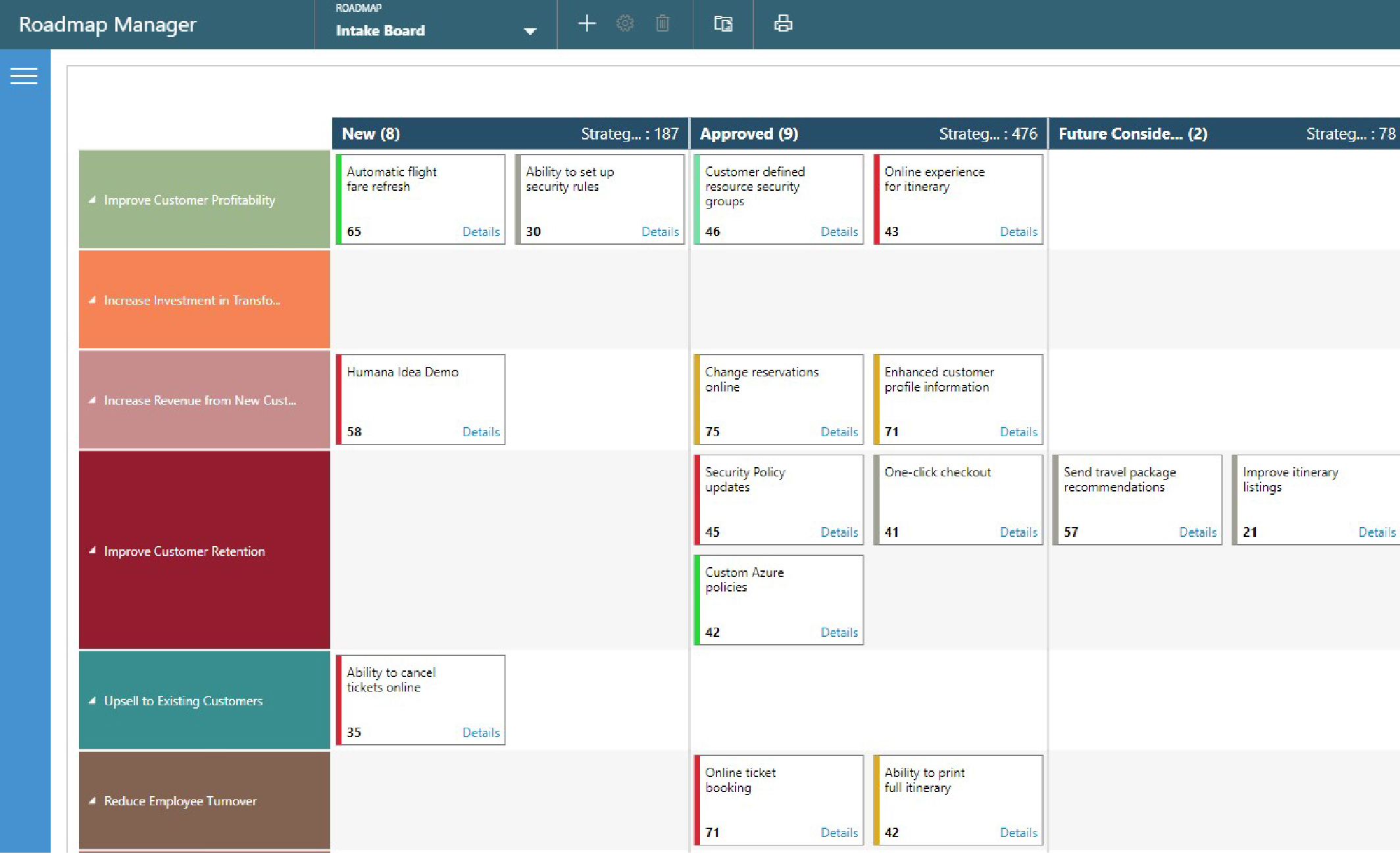The height and width of the screenshot is (854, 1400).
Task: Collapse Reduce Employee Turnover row
Action: coord(92,801)
